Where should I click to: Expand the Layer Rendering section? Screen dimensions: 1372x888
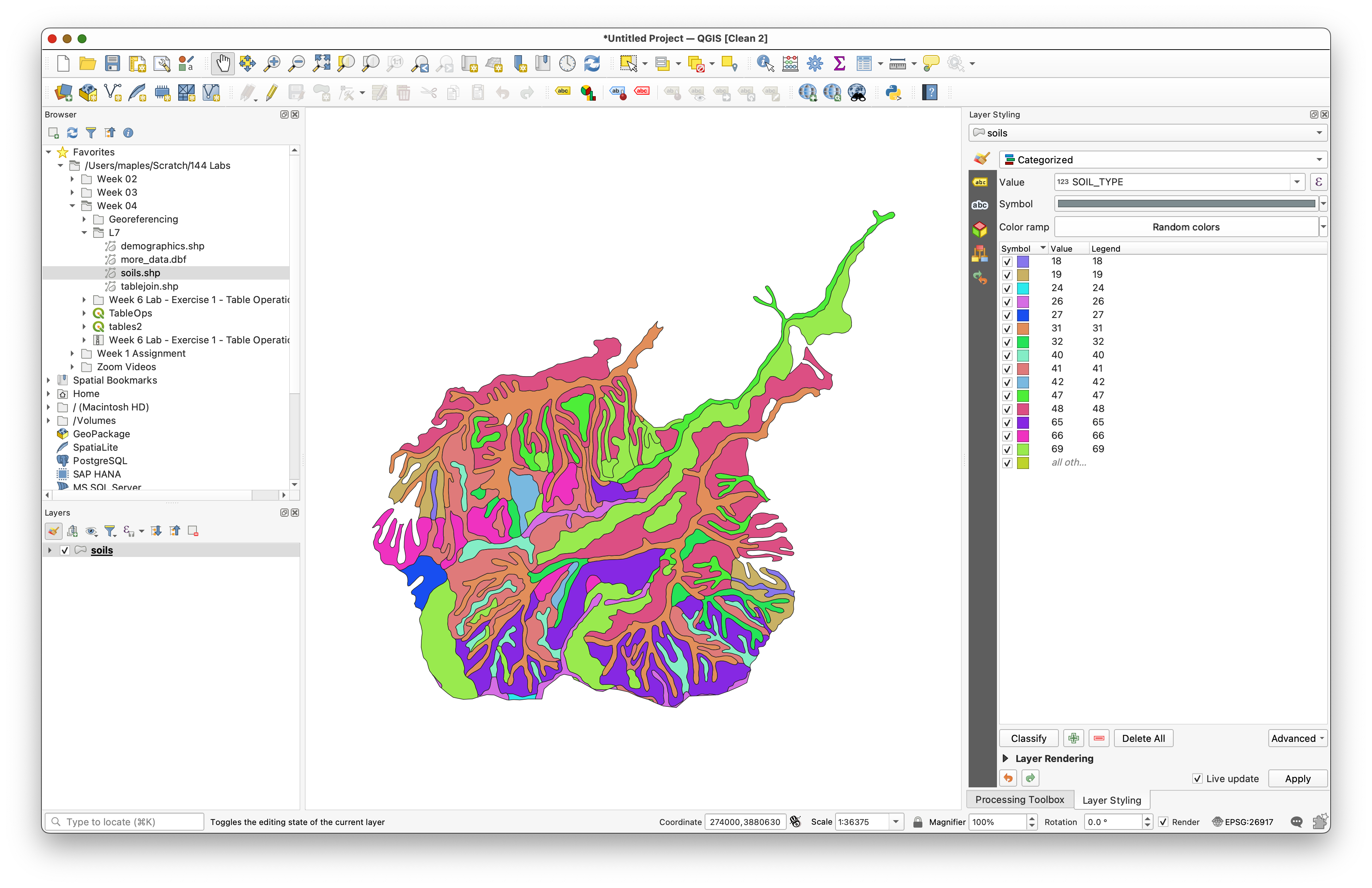(1006, 758)
